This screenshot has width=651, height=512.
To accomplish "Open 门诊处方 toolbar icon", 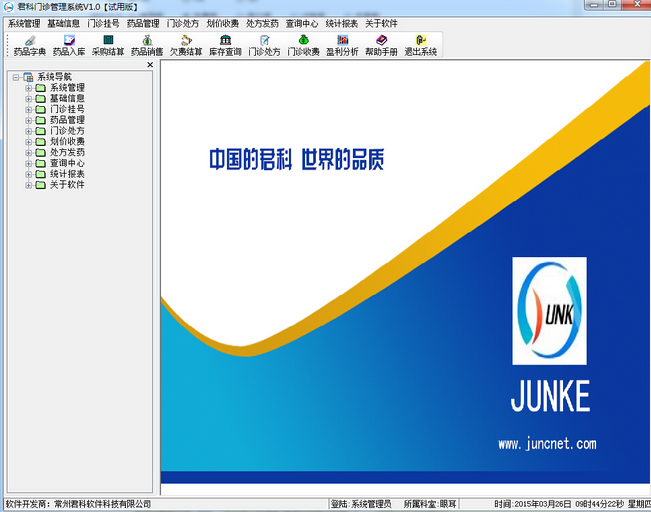I will point(264,45).
